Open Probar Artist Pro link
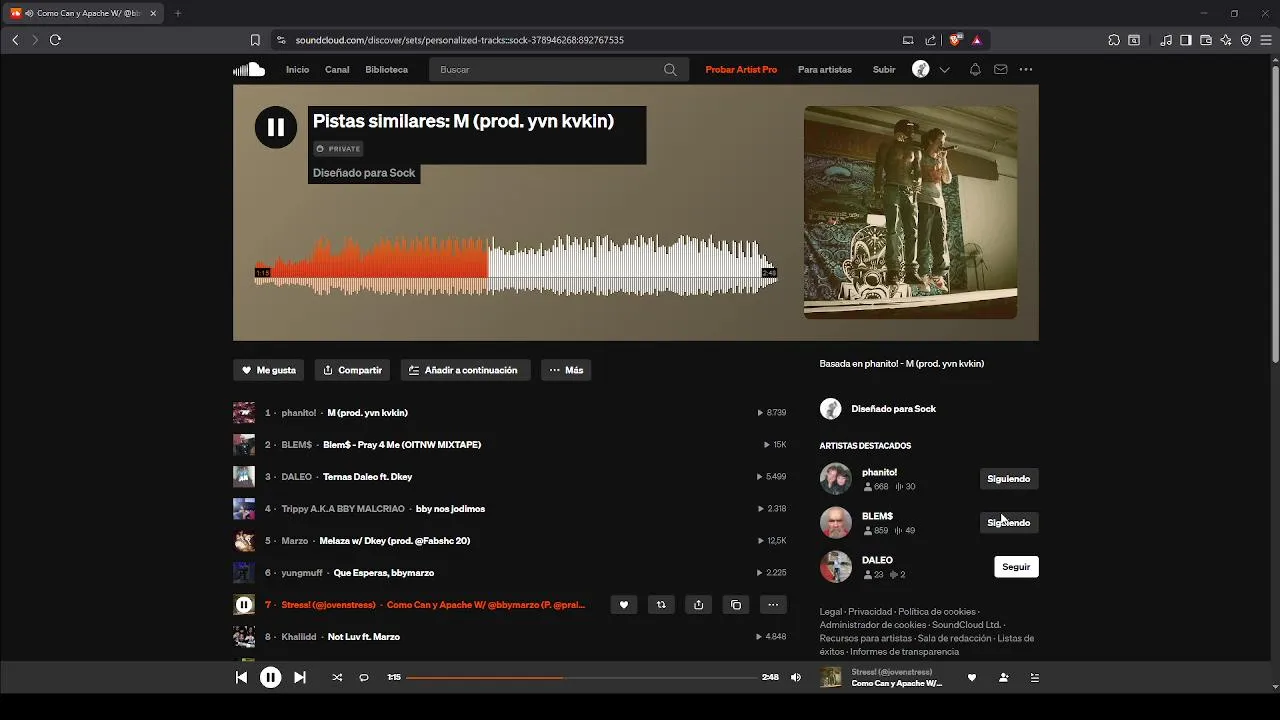 (741, 70)
